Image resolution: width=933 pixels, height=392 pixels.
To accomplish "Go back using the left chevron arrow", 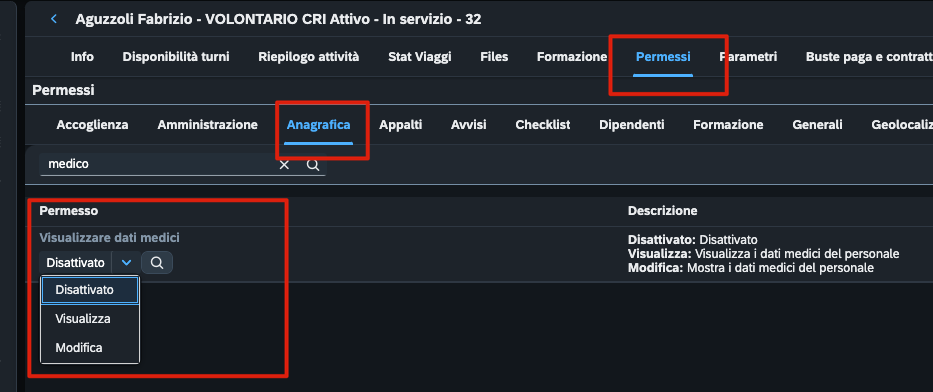I will [x=54, y=19].
